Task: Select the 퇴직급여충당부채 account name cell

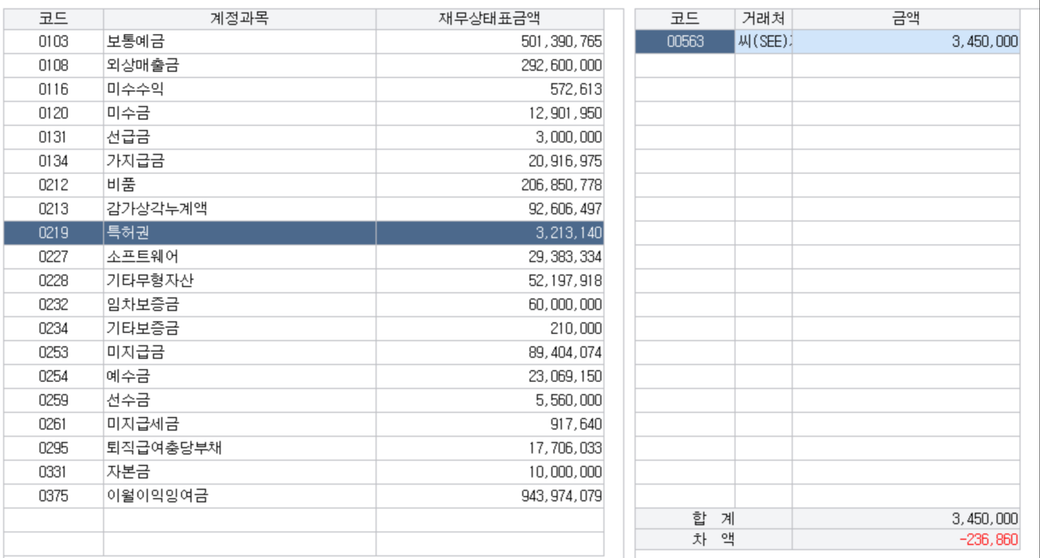Action: click(x=163, y=448)
